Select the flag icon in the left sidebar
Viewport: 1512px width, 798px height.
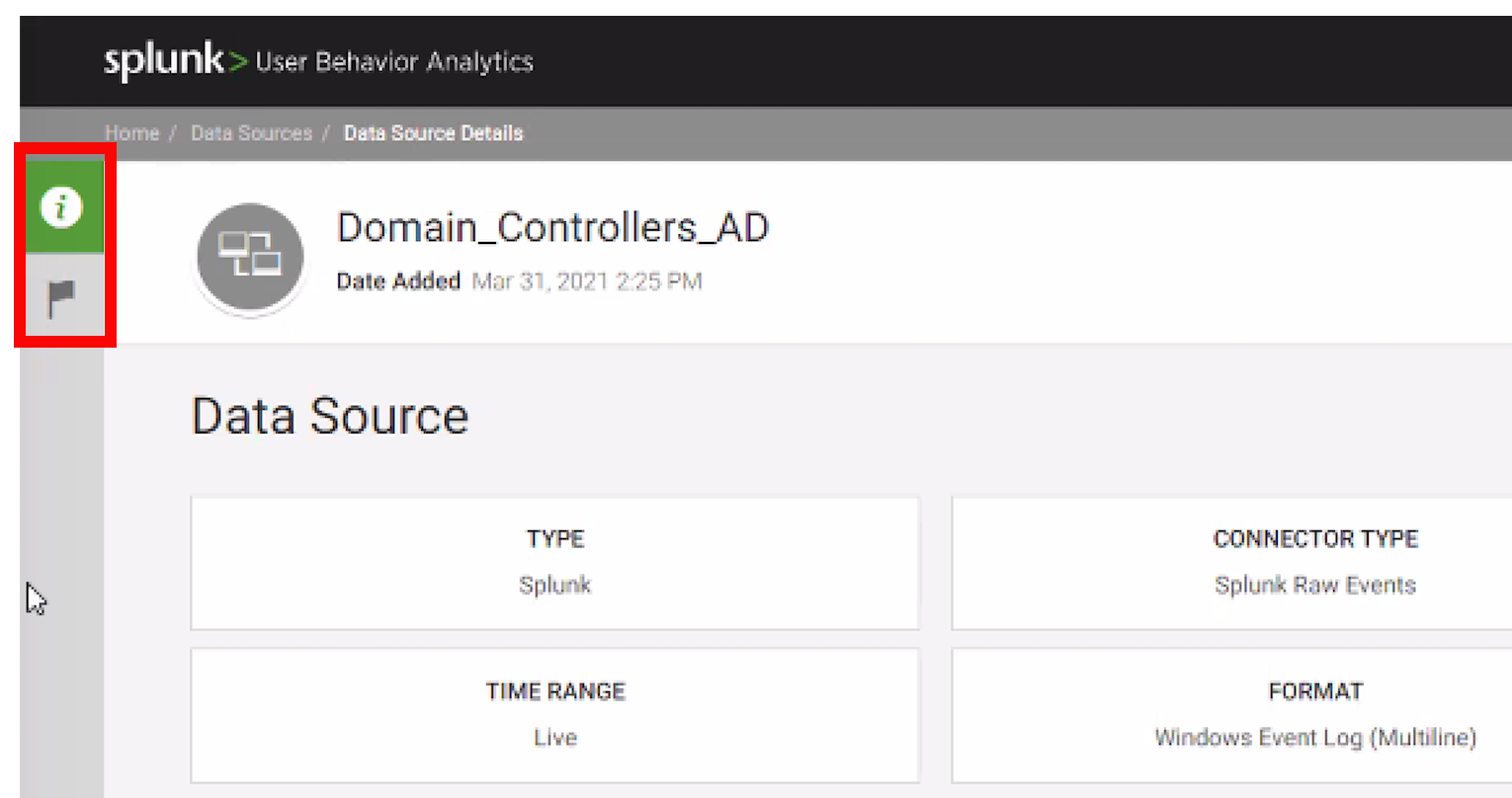point(62,294)
